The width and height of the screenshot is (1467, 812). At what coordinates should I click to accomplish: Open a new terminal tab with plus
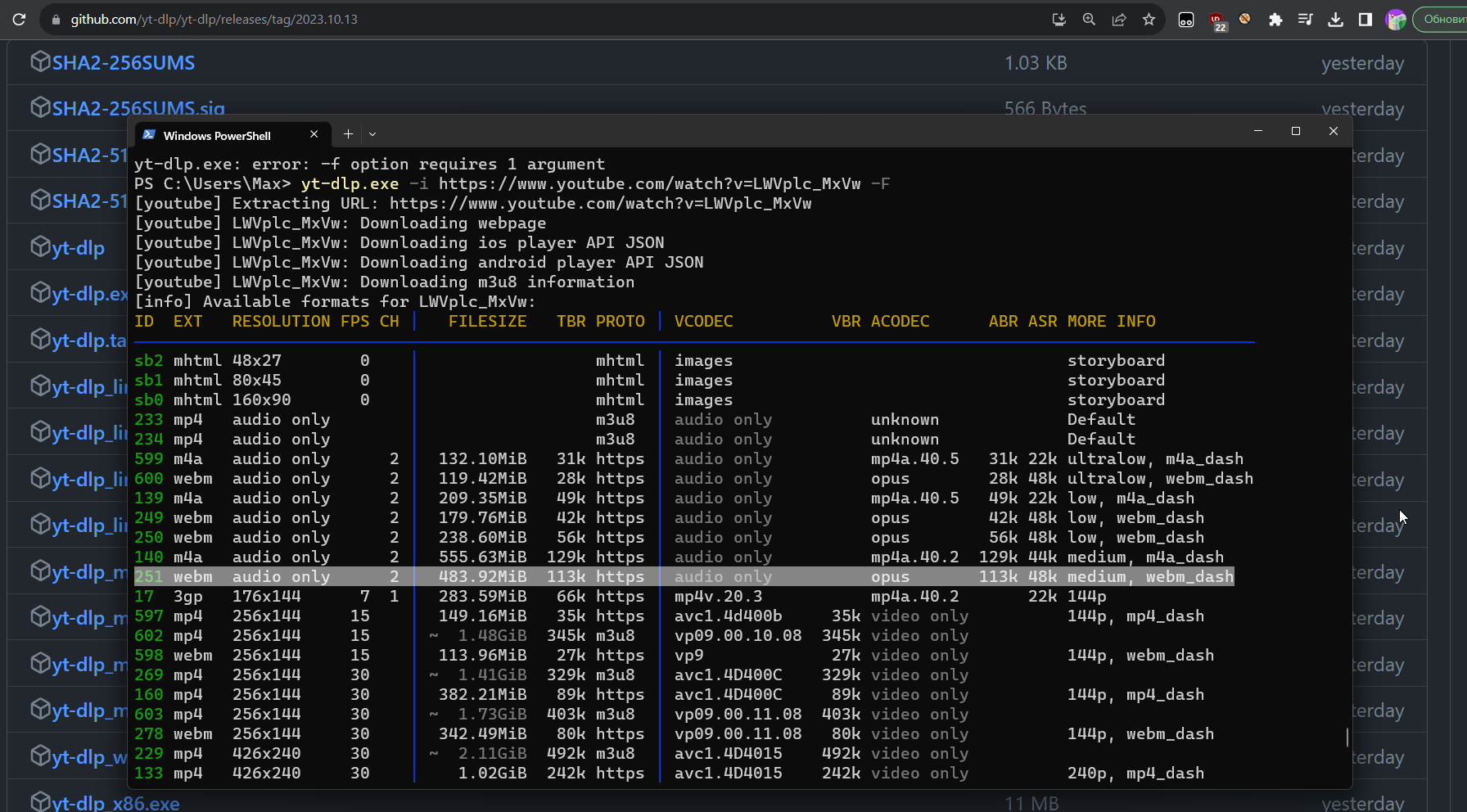pos(348,134)
